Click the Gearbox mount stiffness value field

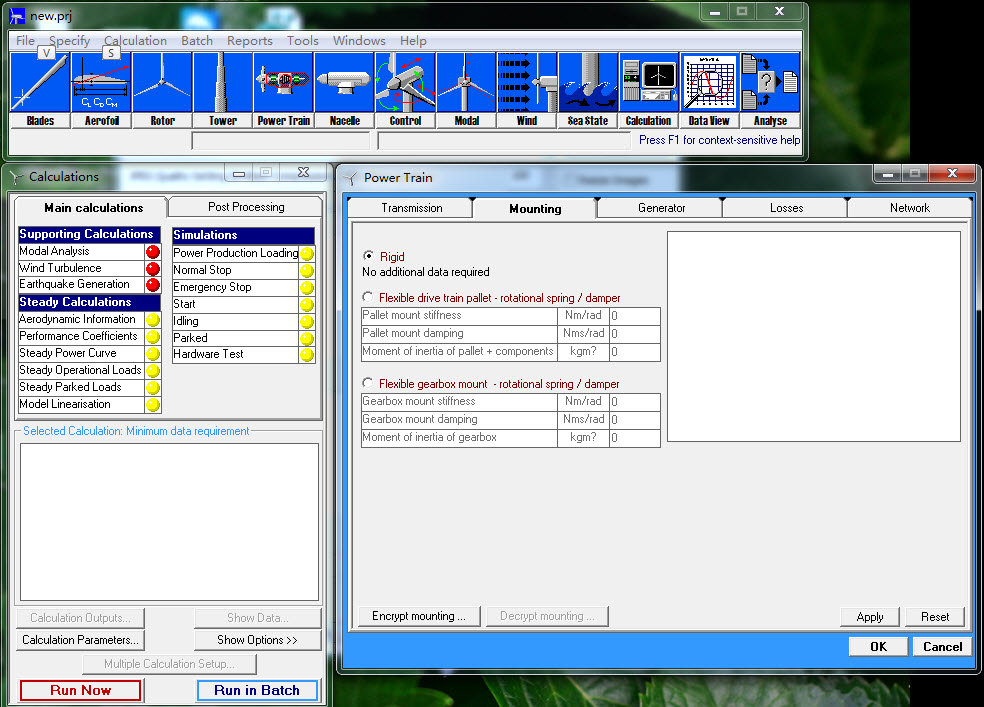[x=634, y=401]
